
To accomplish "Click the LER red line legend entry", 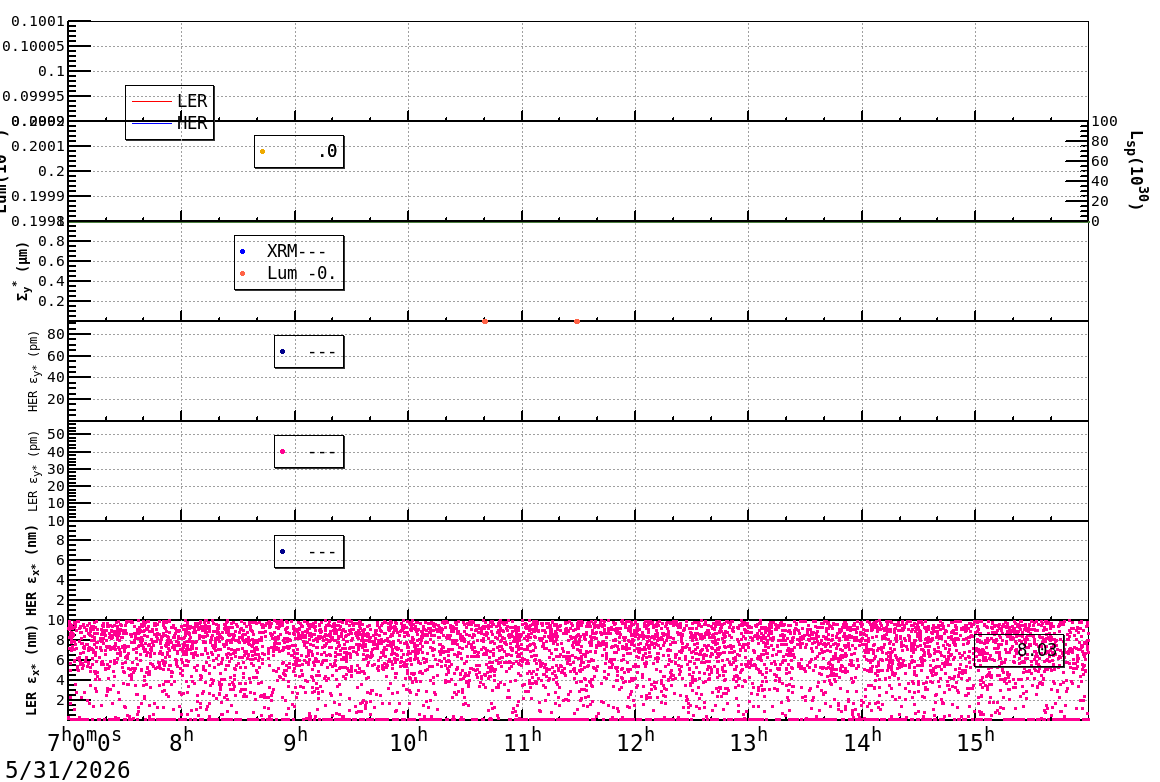I will (x=169, y=101).
